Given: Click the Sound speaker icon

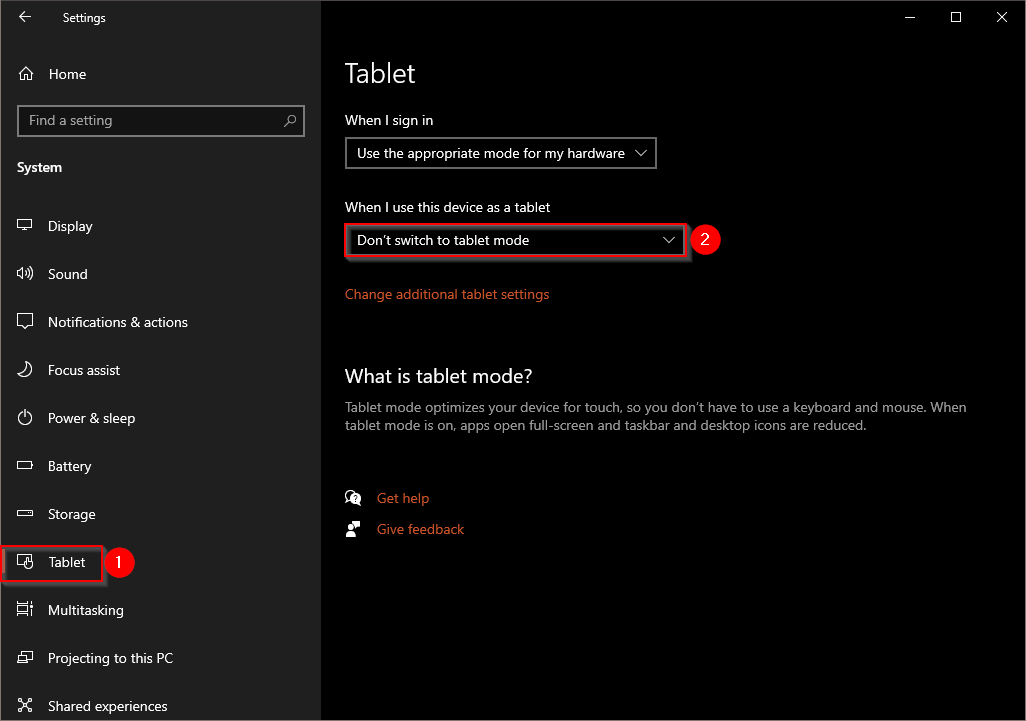Looking at the screenshot, I should (x=26, y=274).
